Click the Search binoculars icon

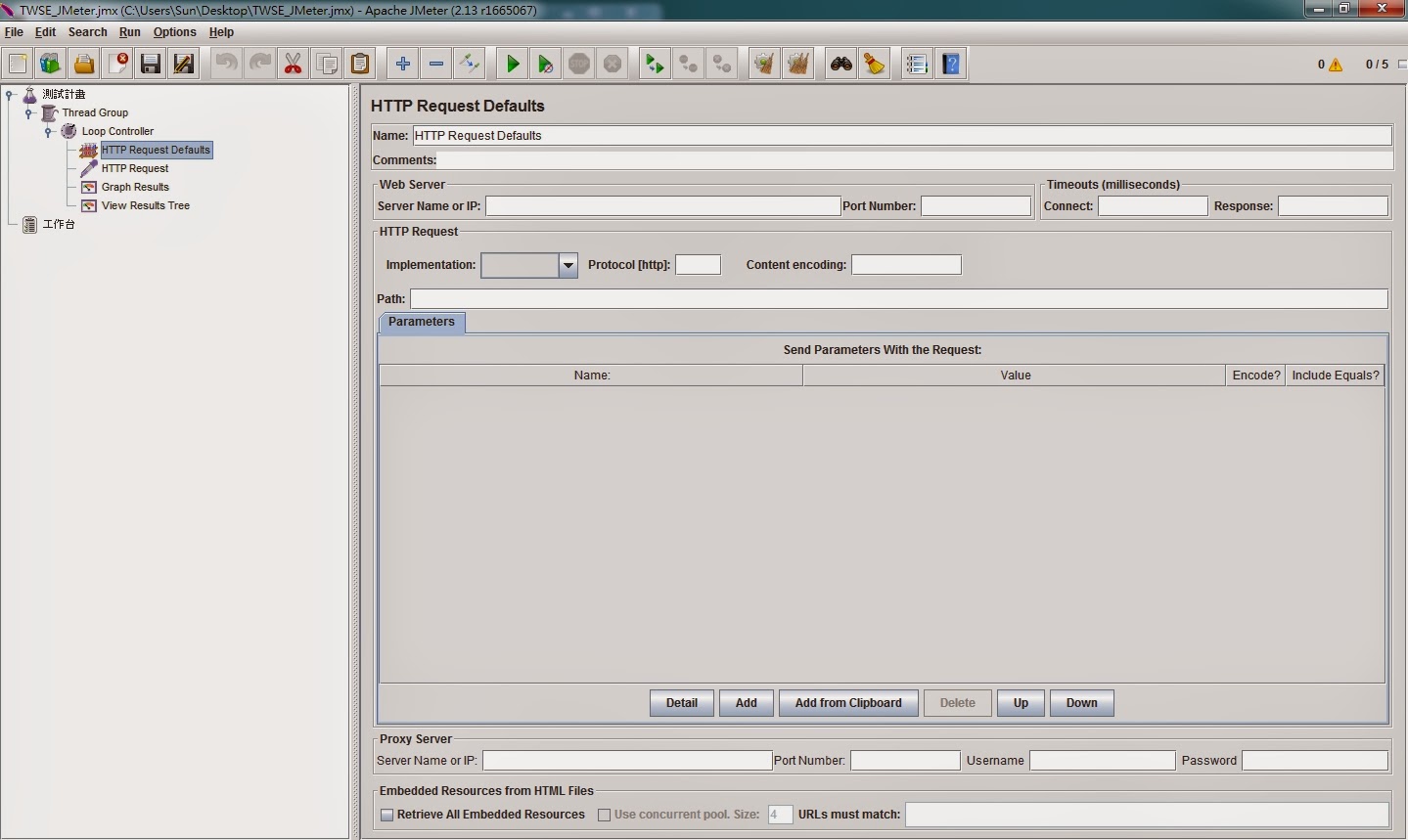pos(840,65)
